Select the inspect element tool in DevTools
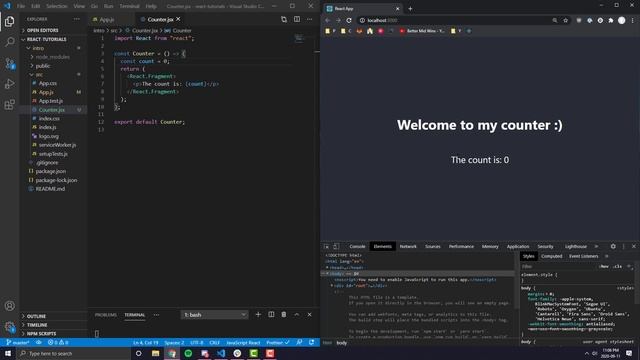 [327, 247]
